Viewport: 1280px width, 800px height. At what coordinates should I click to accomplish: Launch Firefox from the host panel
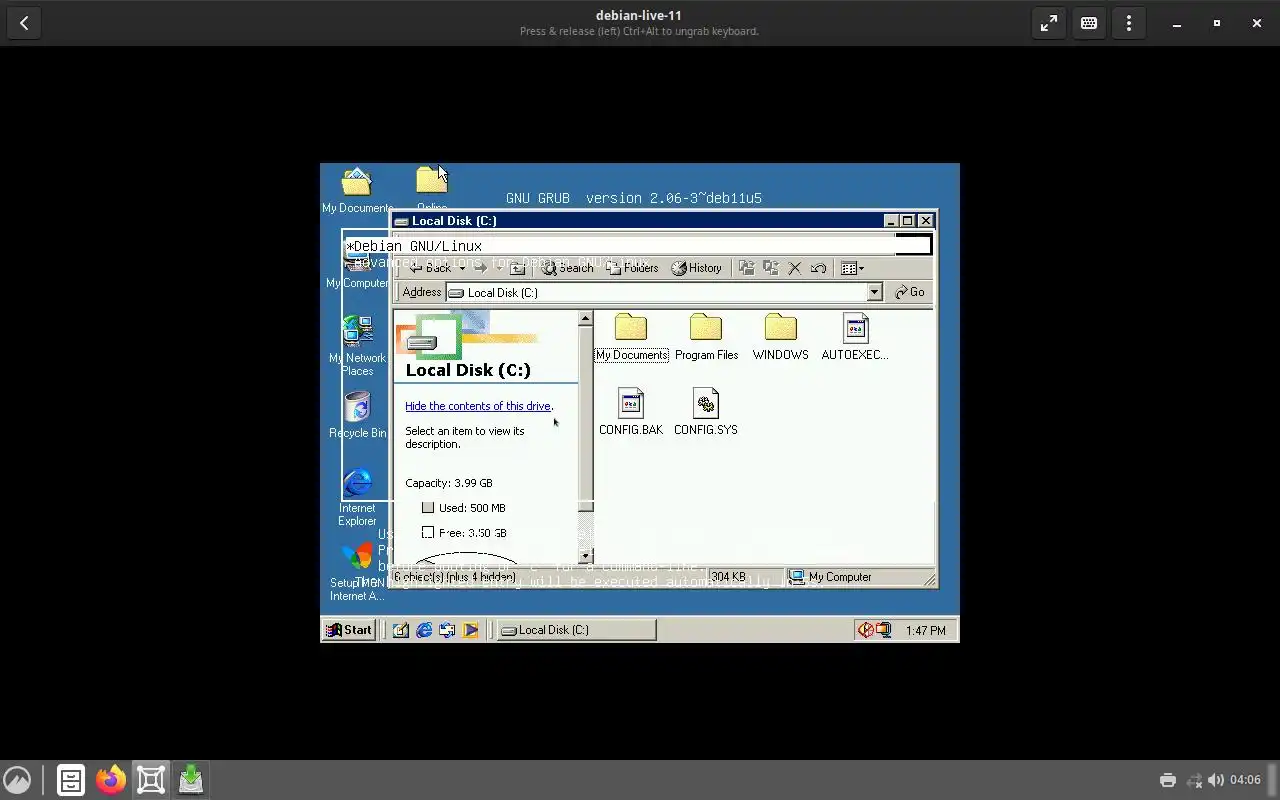[x=111, y=780]
